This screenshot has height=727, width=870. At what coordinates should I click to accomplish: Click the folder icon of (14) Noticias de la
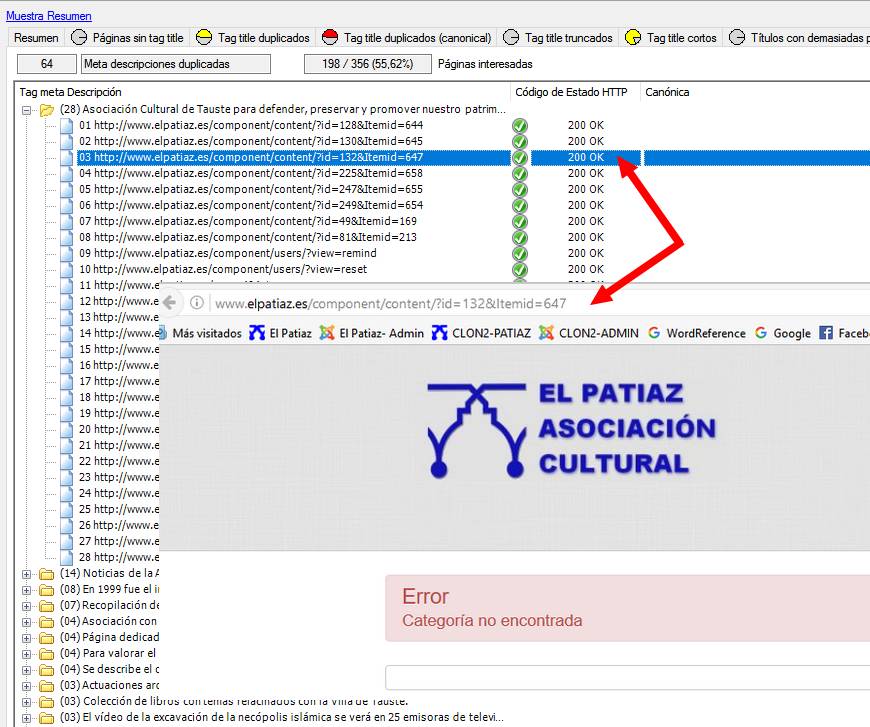pos(47,574)
